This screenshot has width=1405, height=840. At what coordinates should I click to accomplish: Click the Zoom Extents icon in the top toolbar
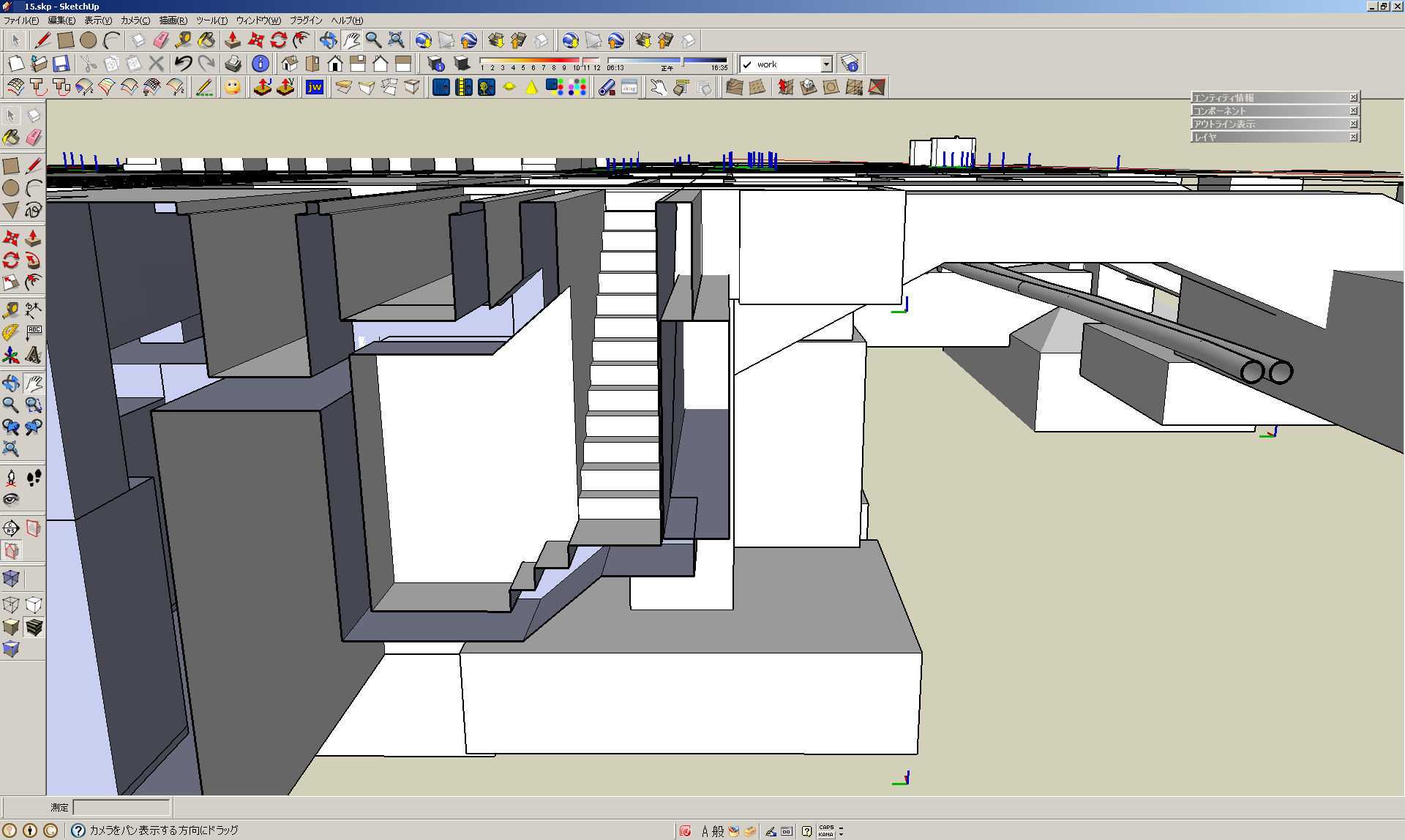(396, 40)
